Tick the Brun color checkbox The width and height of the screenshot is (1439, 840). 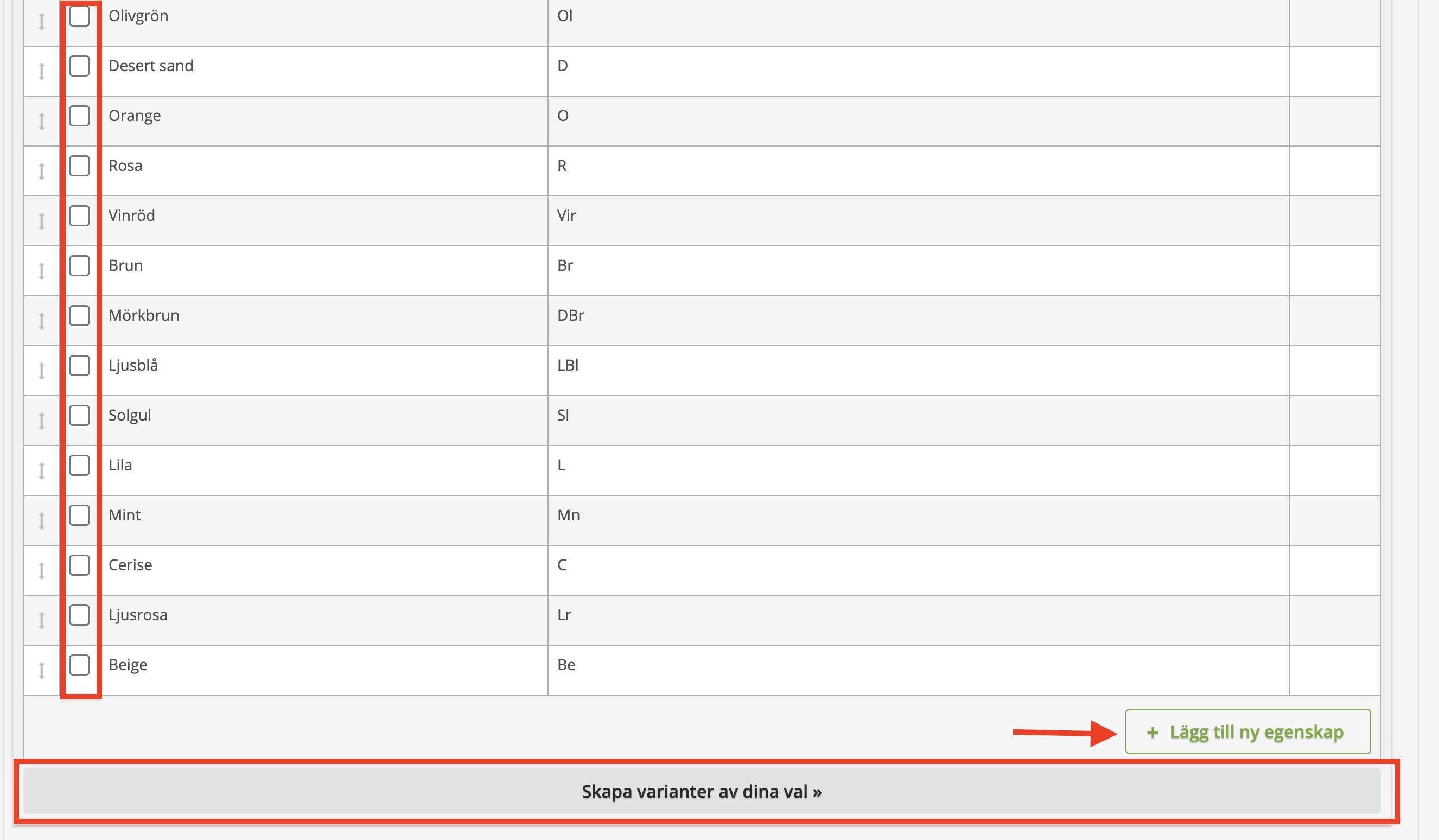pos(79,265)
